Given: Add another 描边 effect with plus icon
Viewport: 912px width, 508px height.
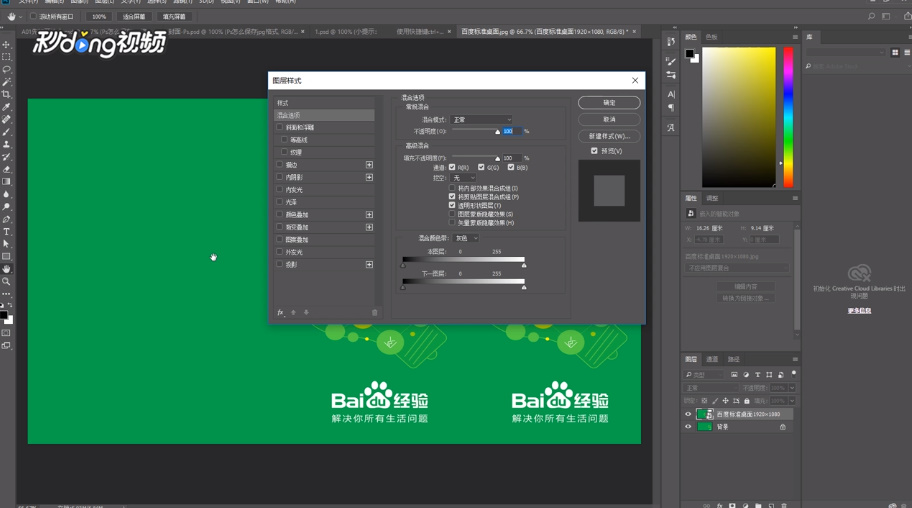Looking at the screenshot, I should pos(369,165).
